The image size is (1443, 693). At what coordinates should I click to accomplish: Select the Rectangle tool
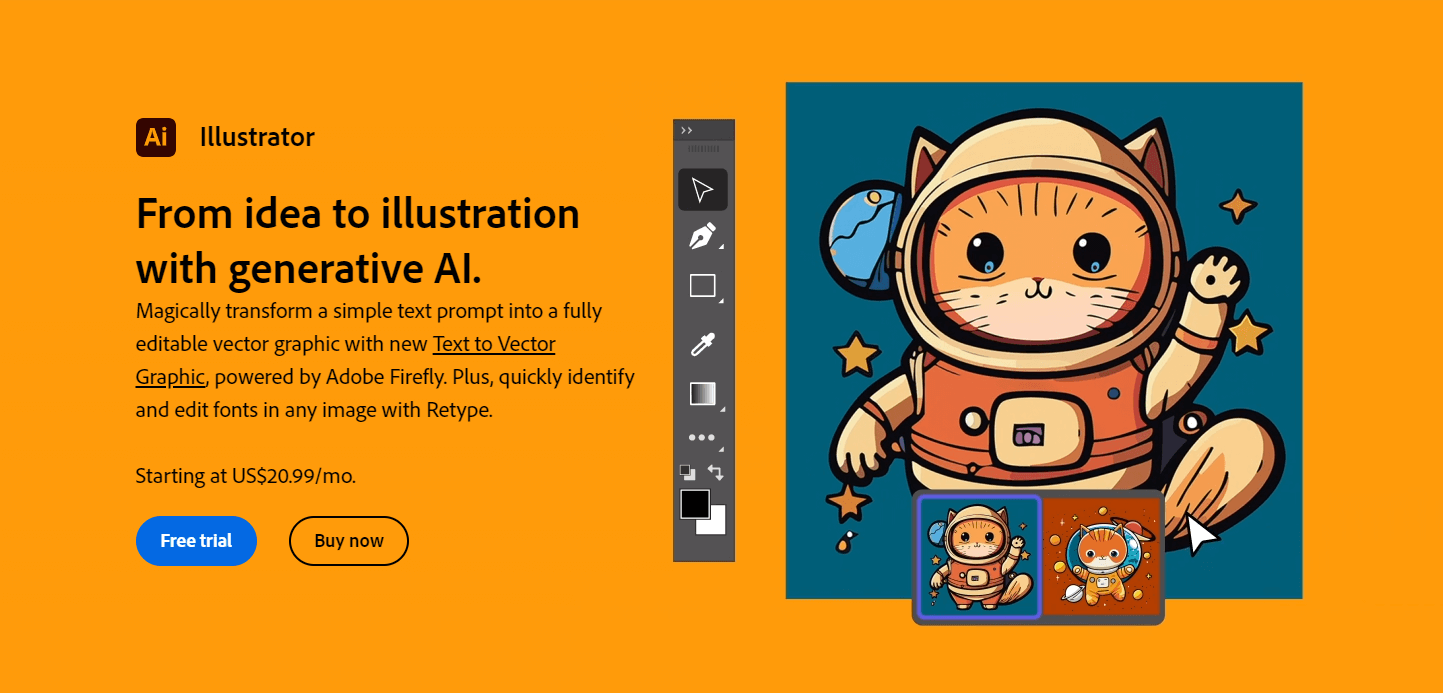[703, 286]
